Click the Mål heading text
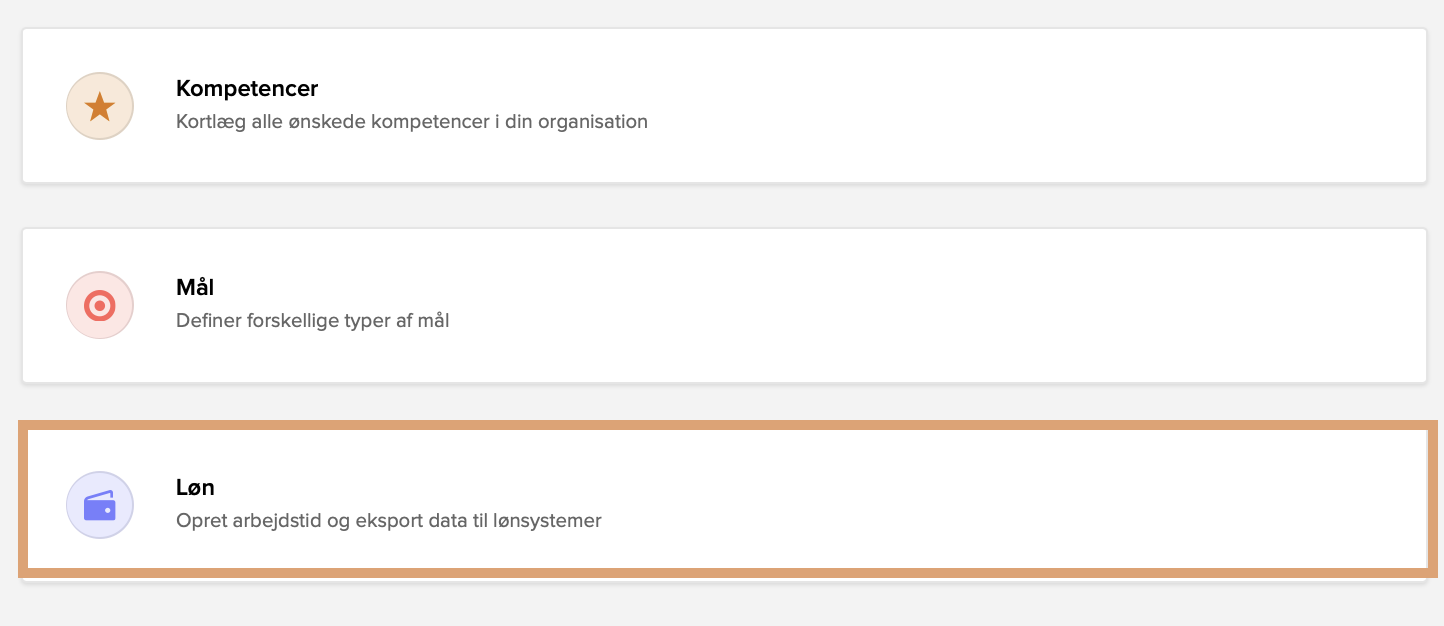 (x=195, y=288)
